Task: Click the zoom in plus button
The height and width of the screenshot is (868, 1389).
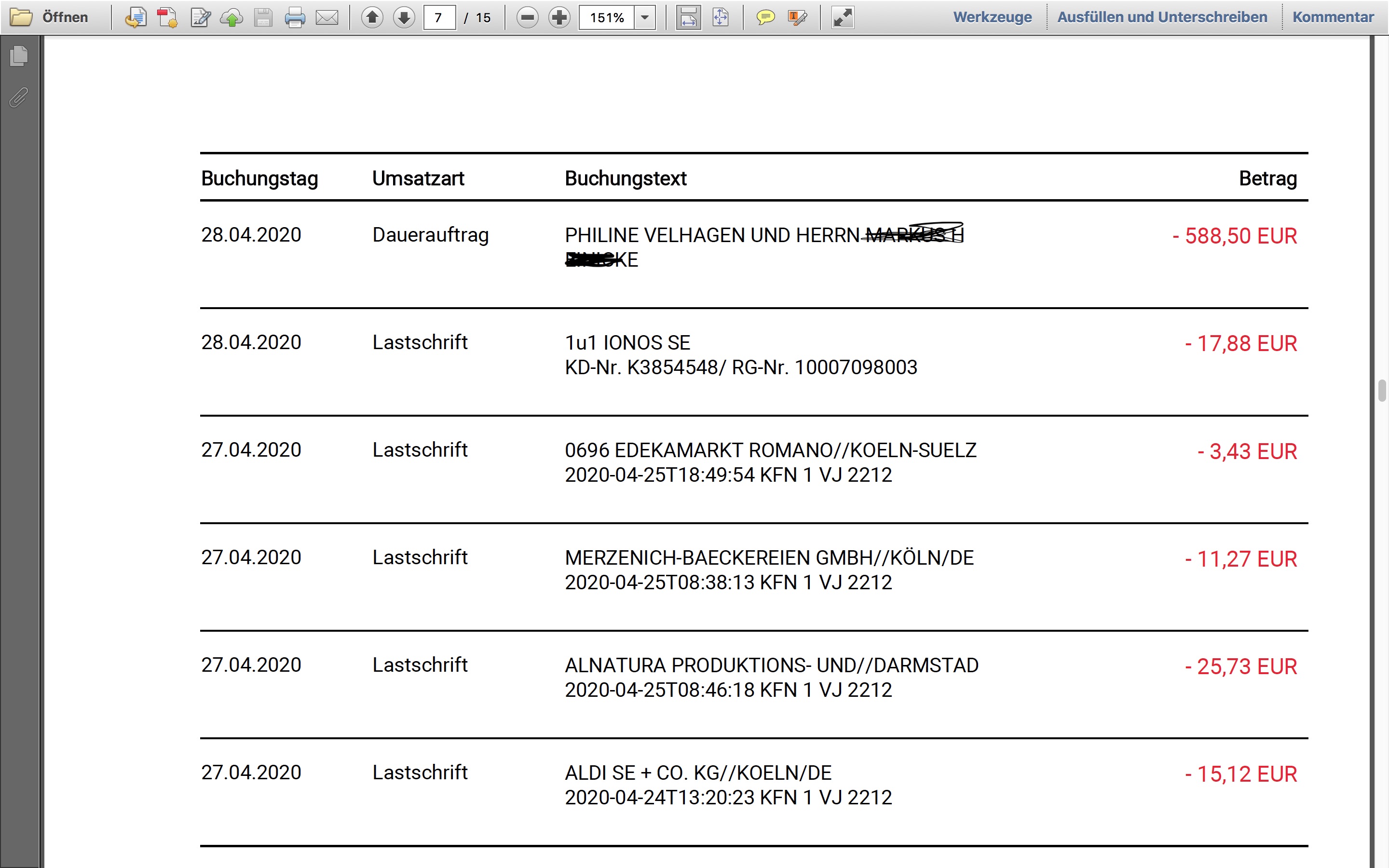Action: tap(559, 18)
